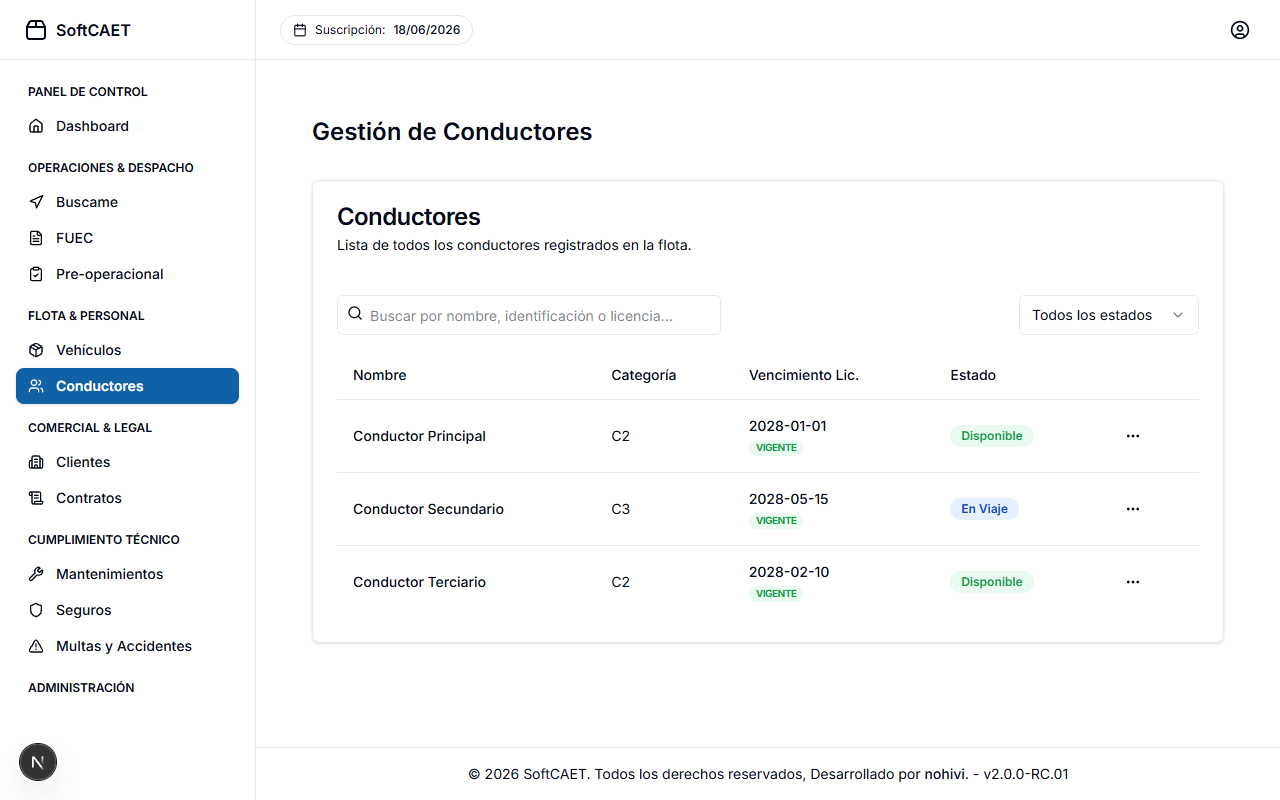
Task: Click VIGENTE tag under 2028-01-01
Action: point(776,448)
